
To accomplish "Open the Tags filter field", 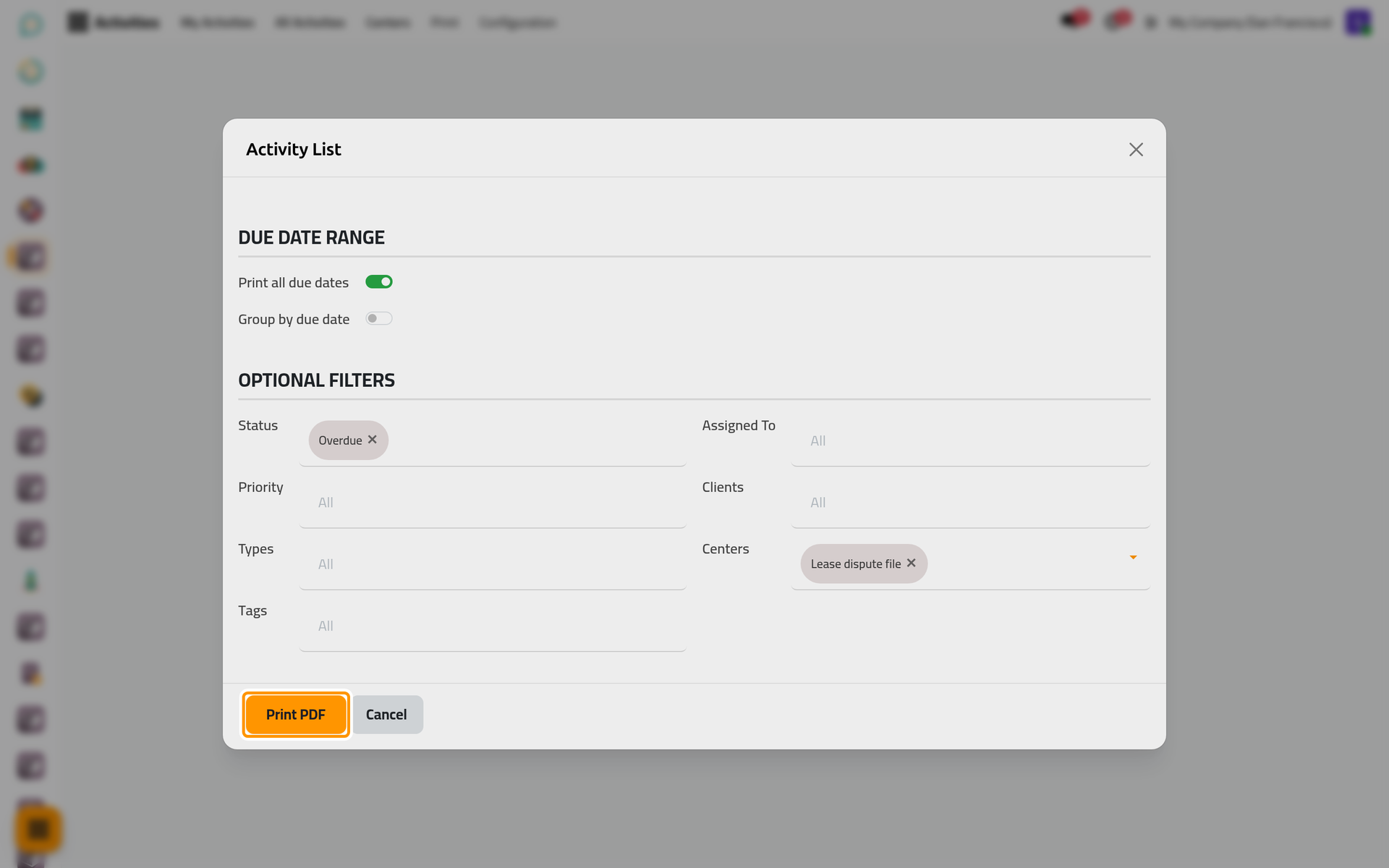I will pos(493,626).
